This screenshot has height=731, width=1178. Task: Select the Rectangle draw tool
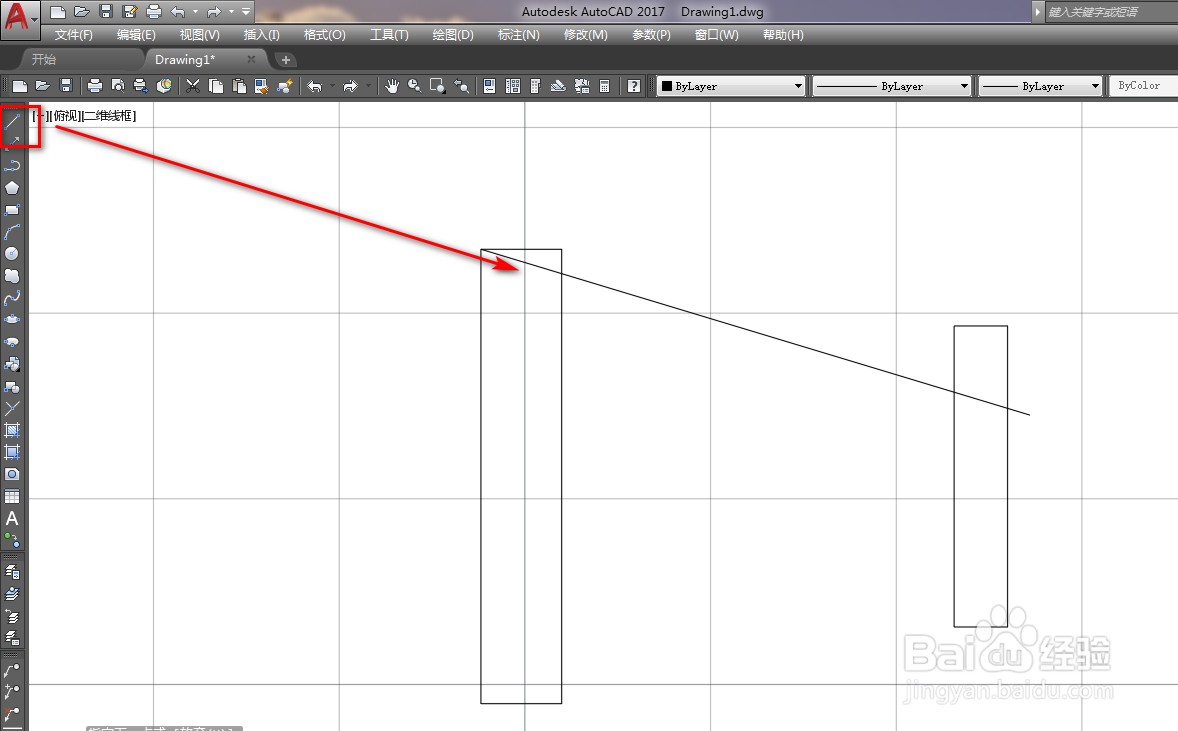[x=12, y=210]
